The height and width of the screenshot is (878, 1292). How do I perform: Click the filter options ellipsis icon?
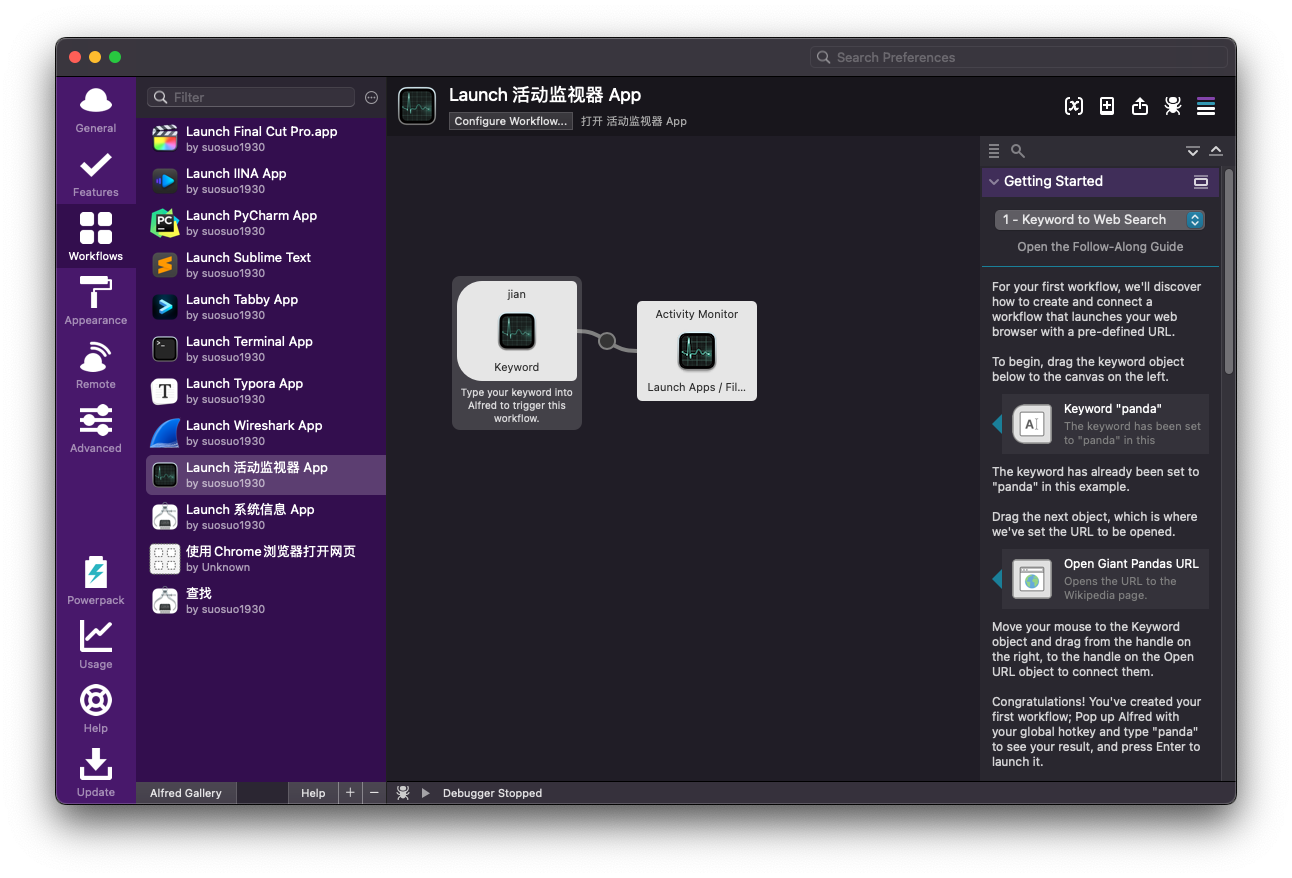[372, 97]
